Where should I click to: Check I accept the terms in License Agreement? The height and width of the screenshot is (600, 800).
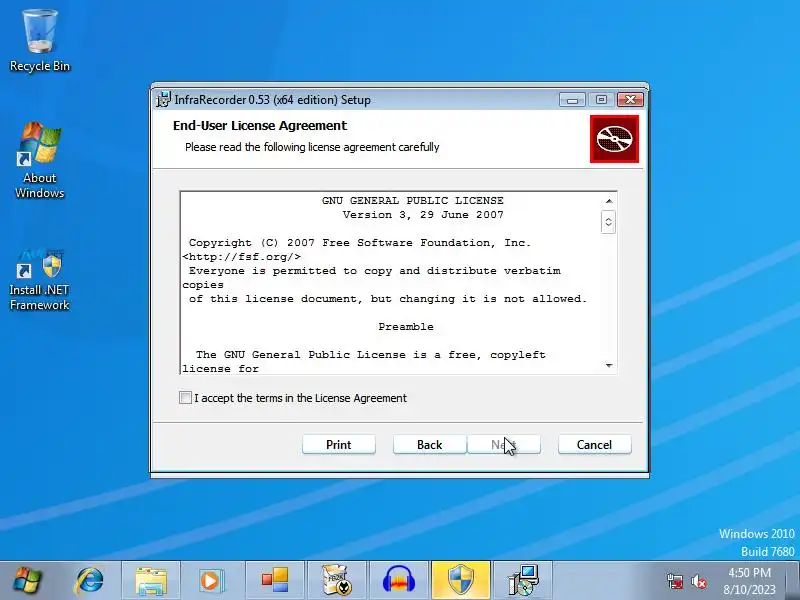point(186,397)
